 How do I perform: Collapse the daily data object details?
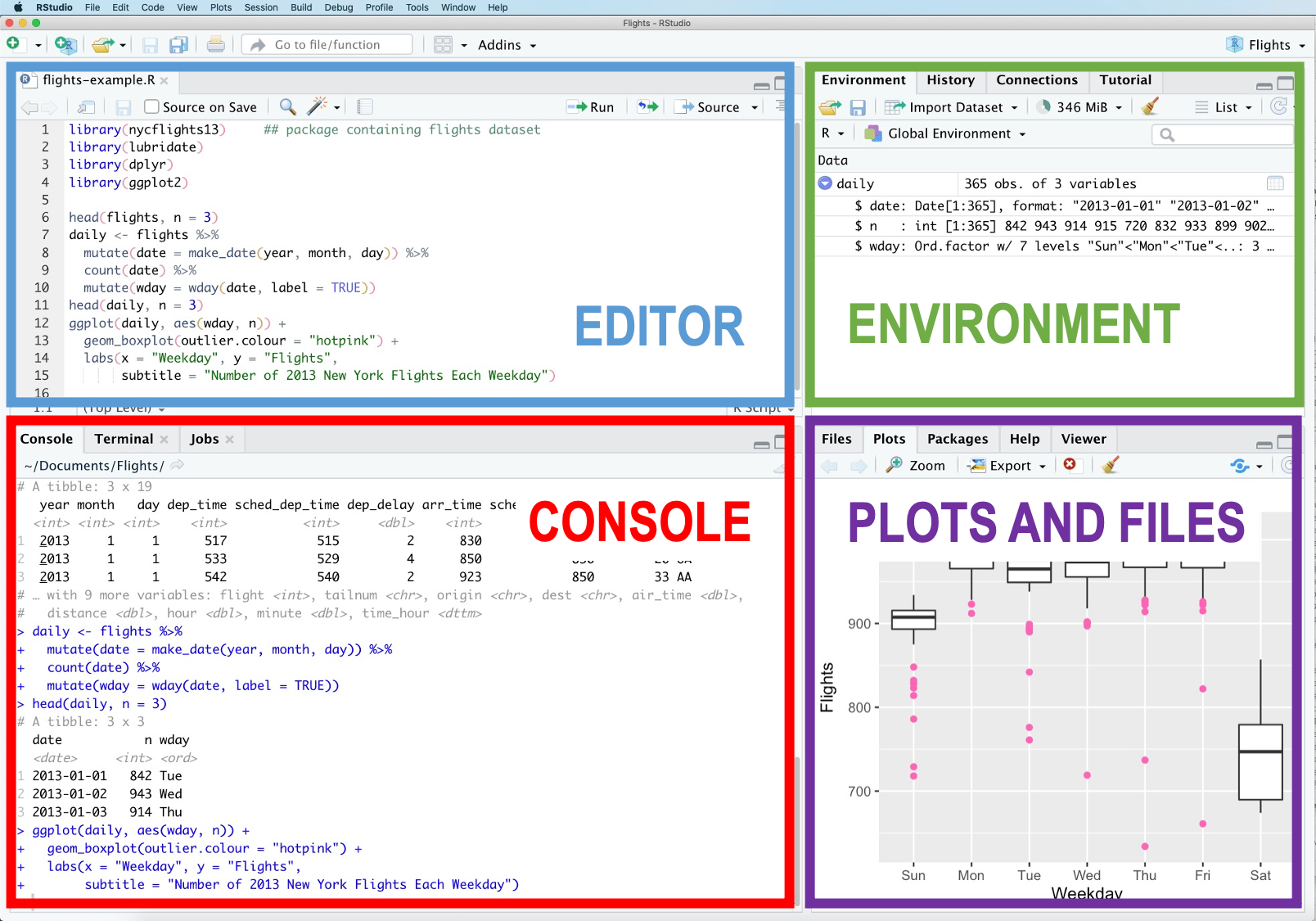[x=825, y=183]
